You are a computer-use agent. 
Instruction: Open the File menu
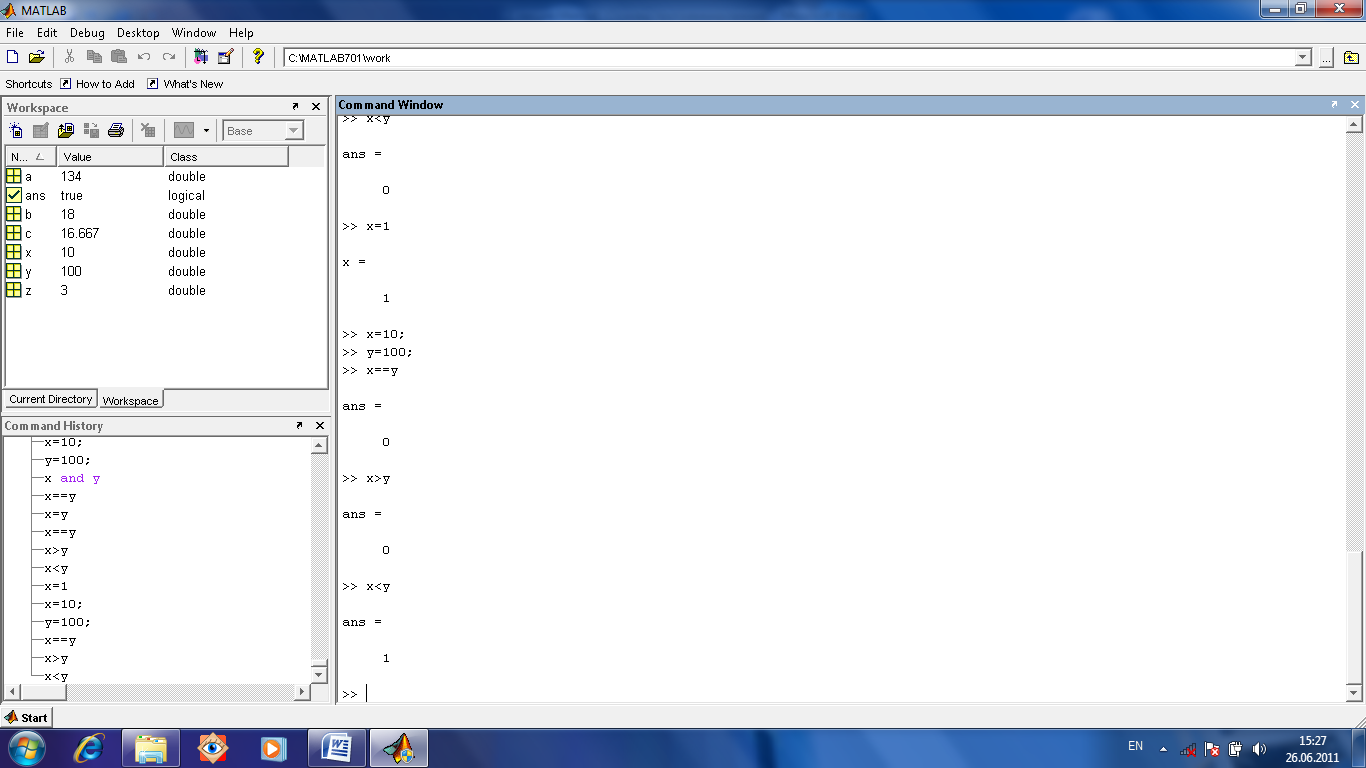coord(14,33)
